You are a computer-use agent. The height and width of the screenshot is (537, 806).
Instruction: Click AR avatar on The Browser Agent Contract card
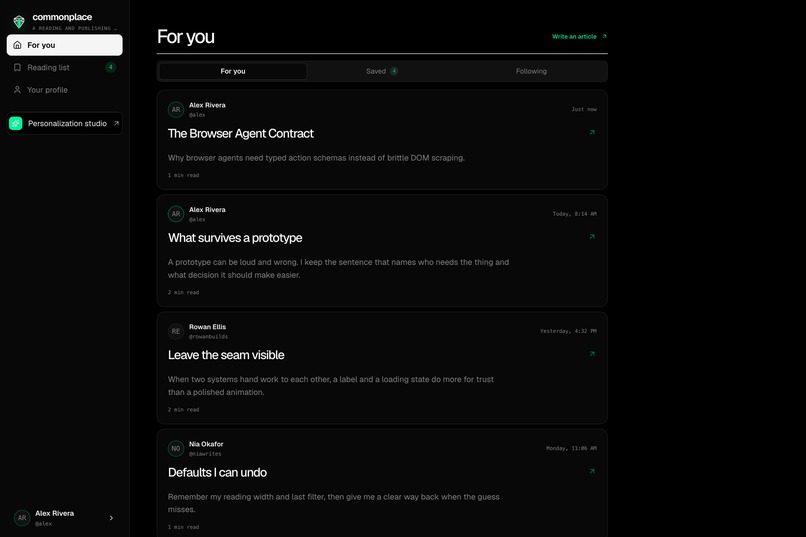[176, 109]
